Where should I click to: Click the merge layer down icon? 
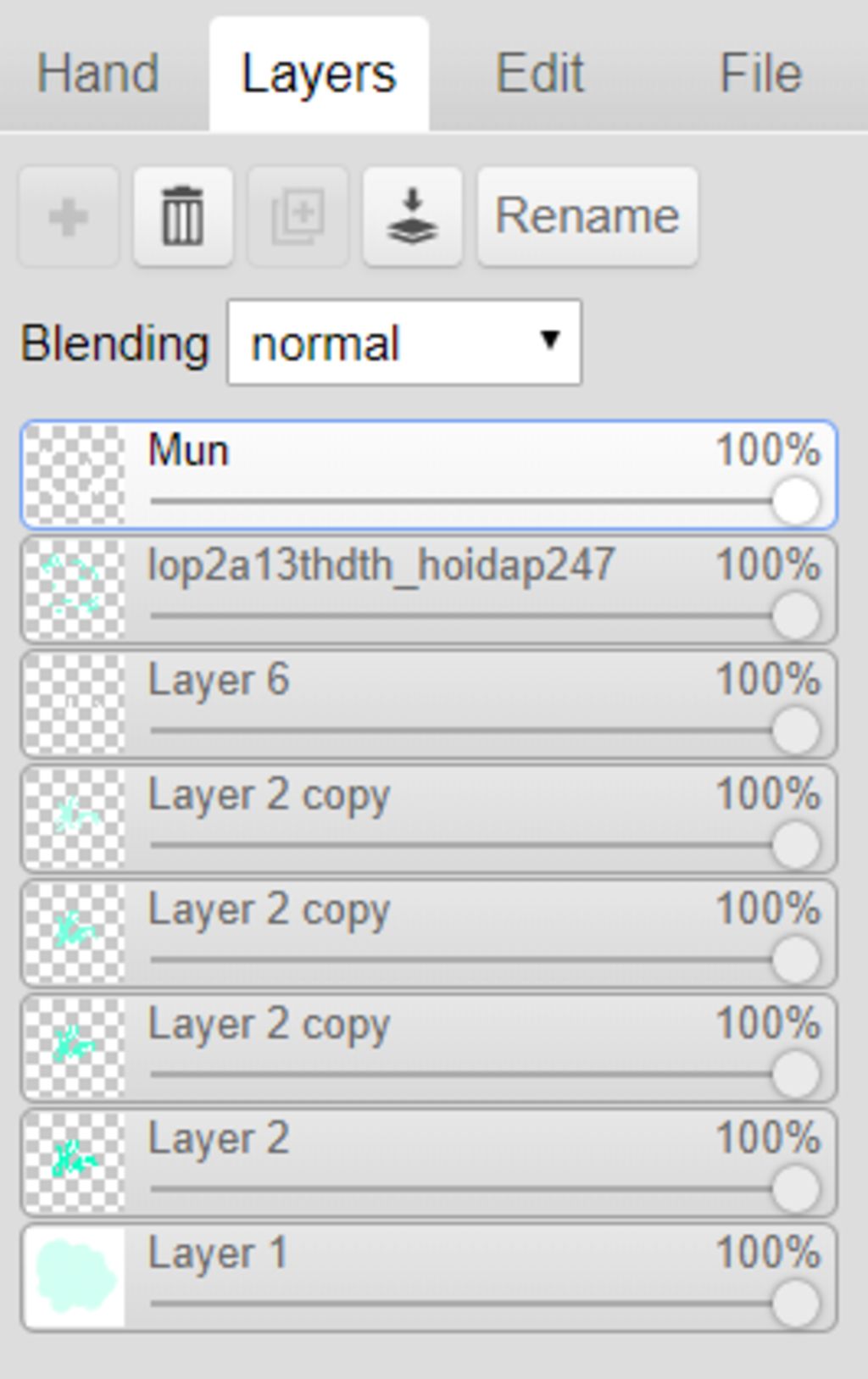pyautogui.click(x=412, y=217)
